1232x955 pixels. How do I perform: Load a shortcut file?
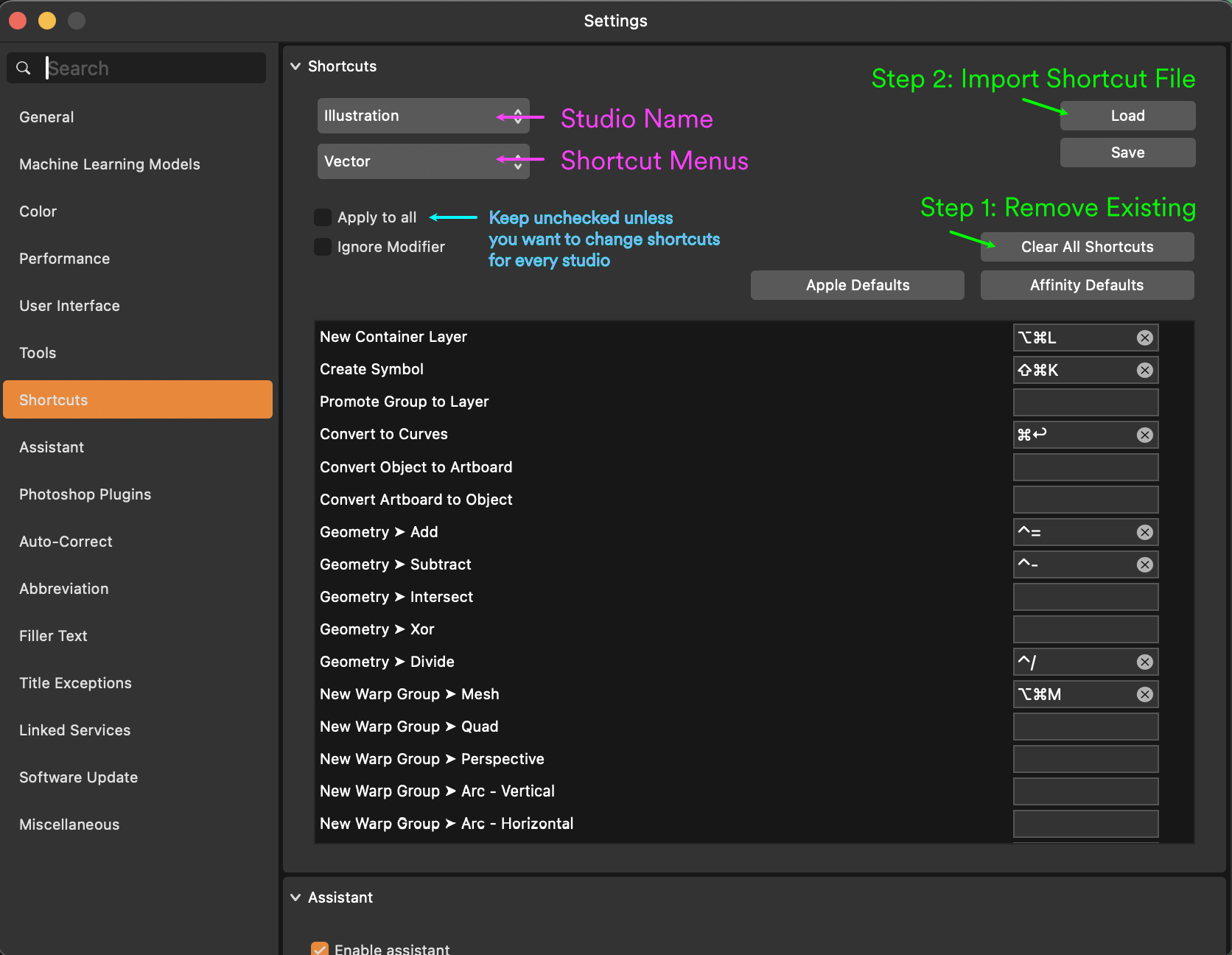pos(1127,116)
